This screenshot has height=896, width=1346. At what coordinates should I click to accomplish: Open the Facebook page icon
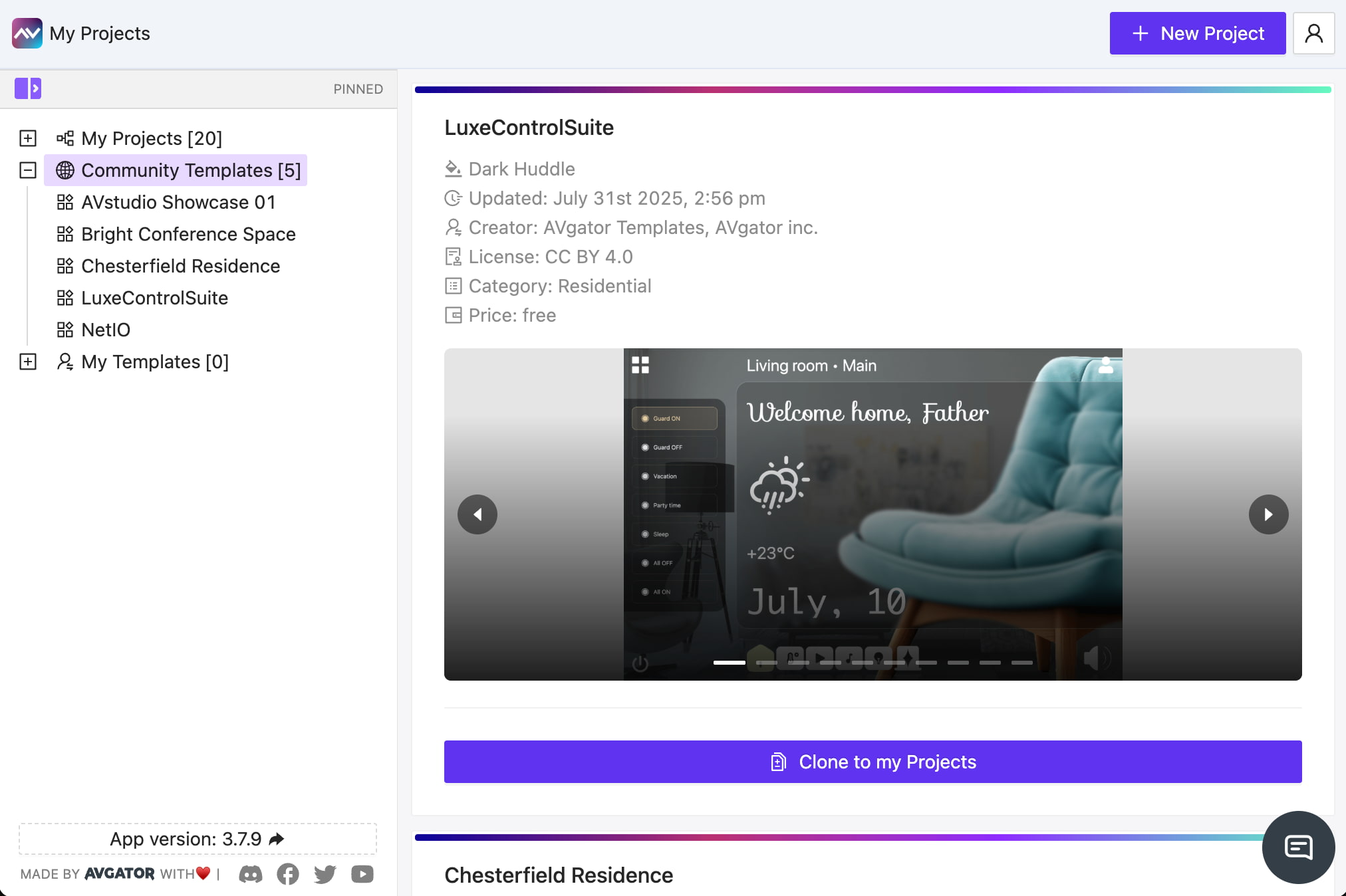[x=288, y=874]
